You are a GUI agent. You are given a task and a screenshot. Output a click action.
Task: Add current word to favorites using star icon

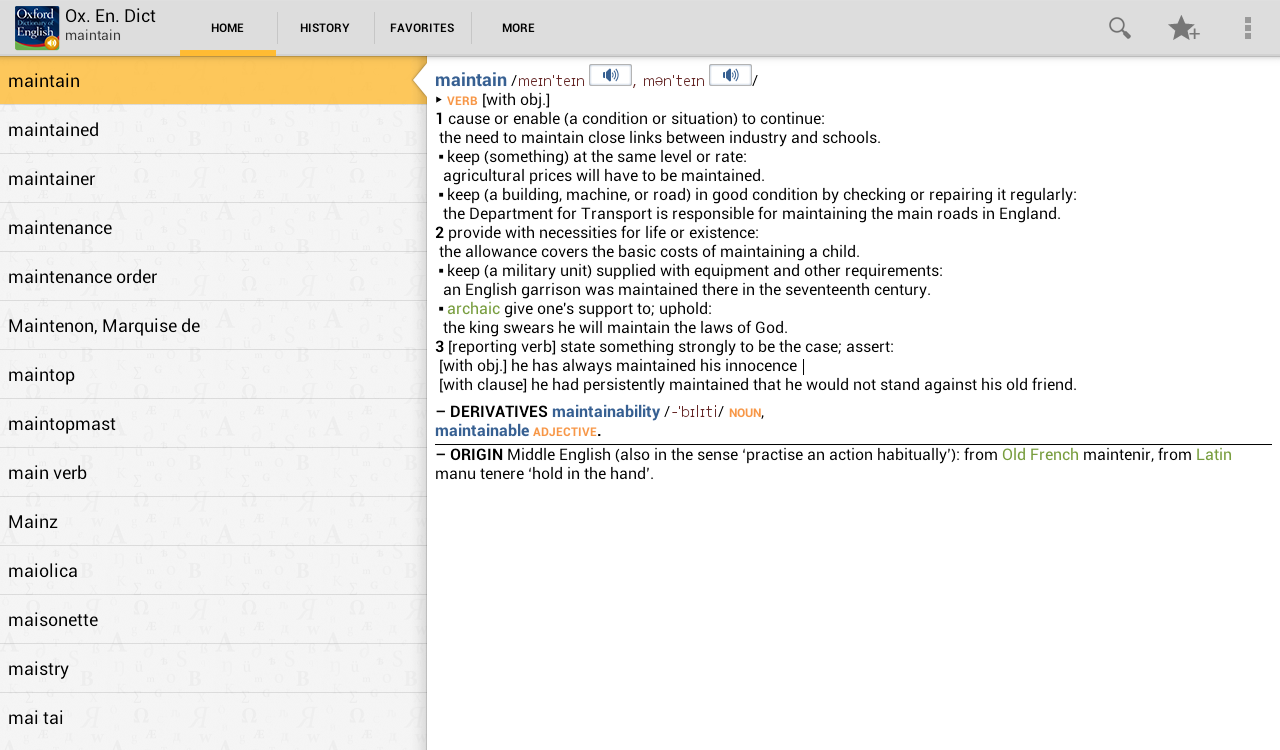pos(1182,27)
